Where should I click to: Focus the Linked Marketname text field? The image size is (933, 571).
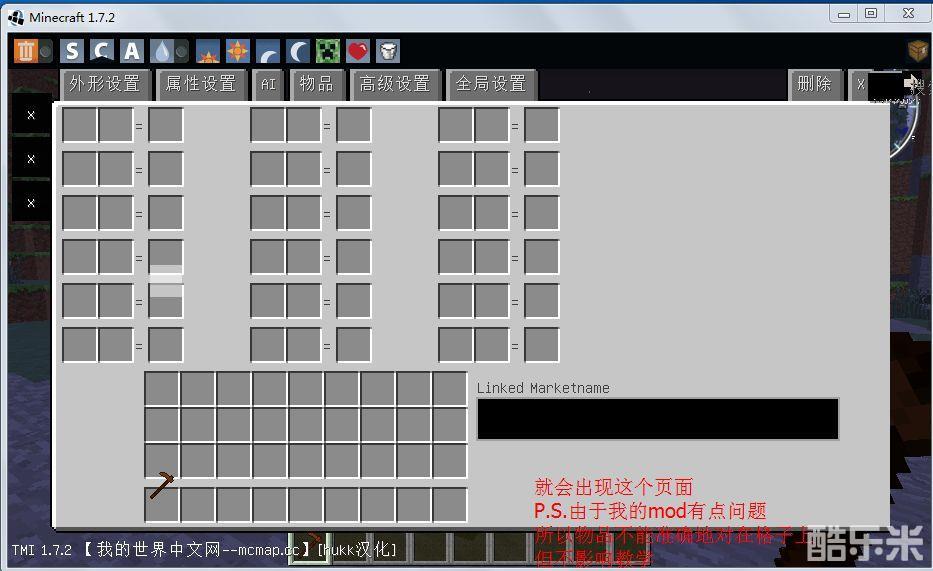pyautogui.click(x=658, y=419)
